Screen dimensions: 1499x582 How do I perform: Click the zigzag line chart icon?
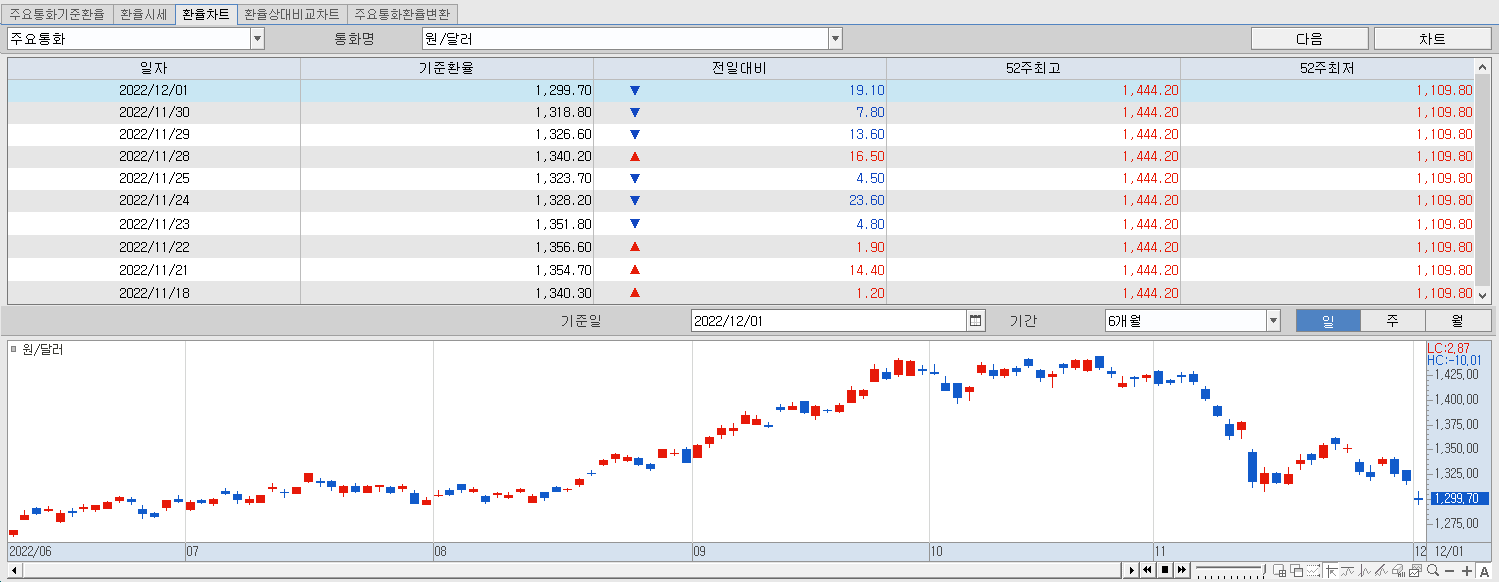point(1364,571)
